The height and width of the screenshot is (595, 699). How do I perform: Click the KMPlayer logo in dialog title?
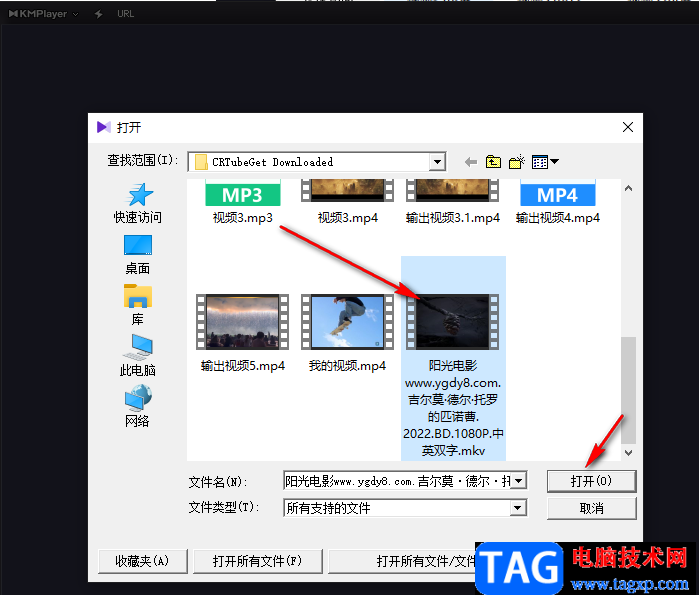(104, 127)
